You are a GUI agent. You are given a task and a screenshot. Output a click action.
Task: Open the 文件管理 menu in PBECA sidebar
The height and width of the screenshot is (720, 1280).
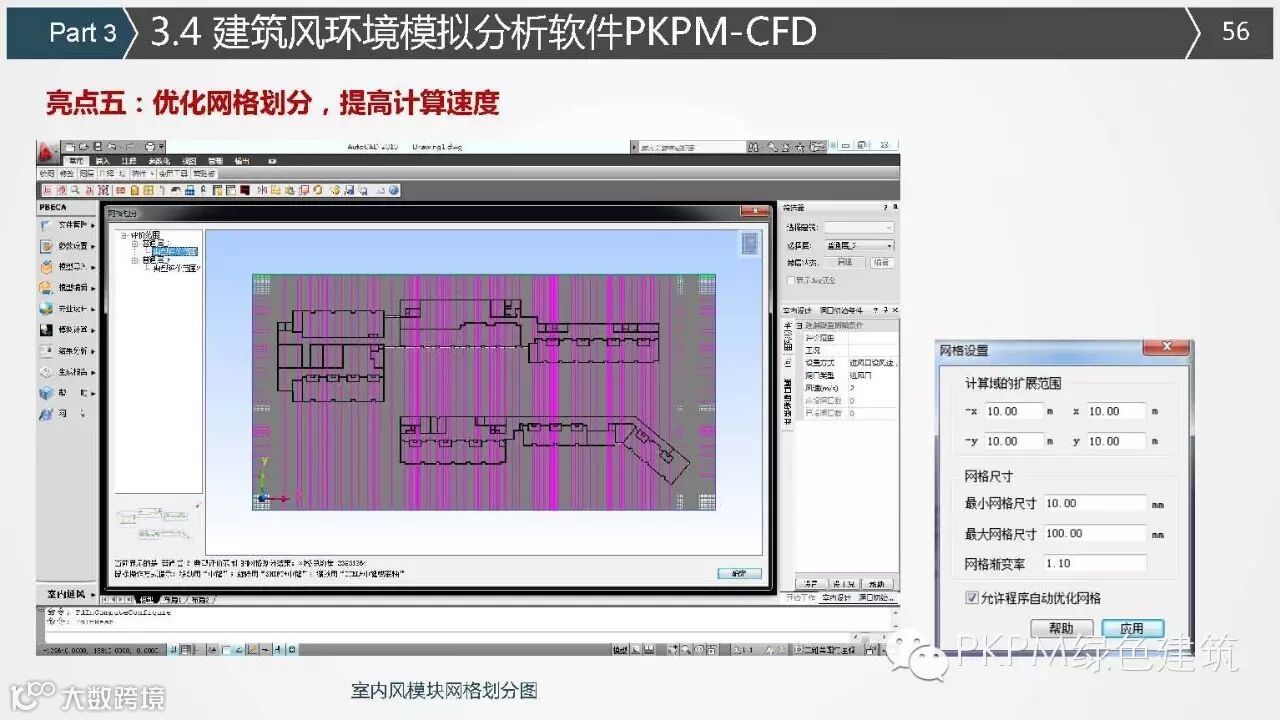[x=68, y=225]
